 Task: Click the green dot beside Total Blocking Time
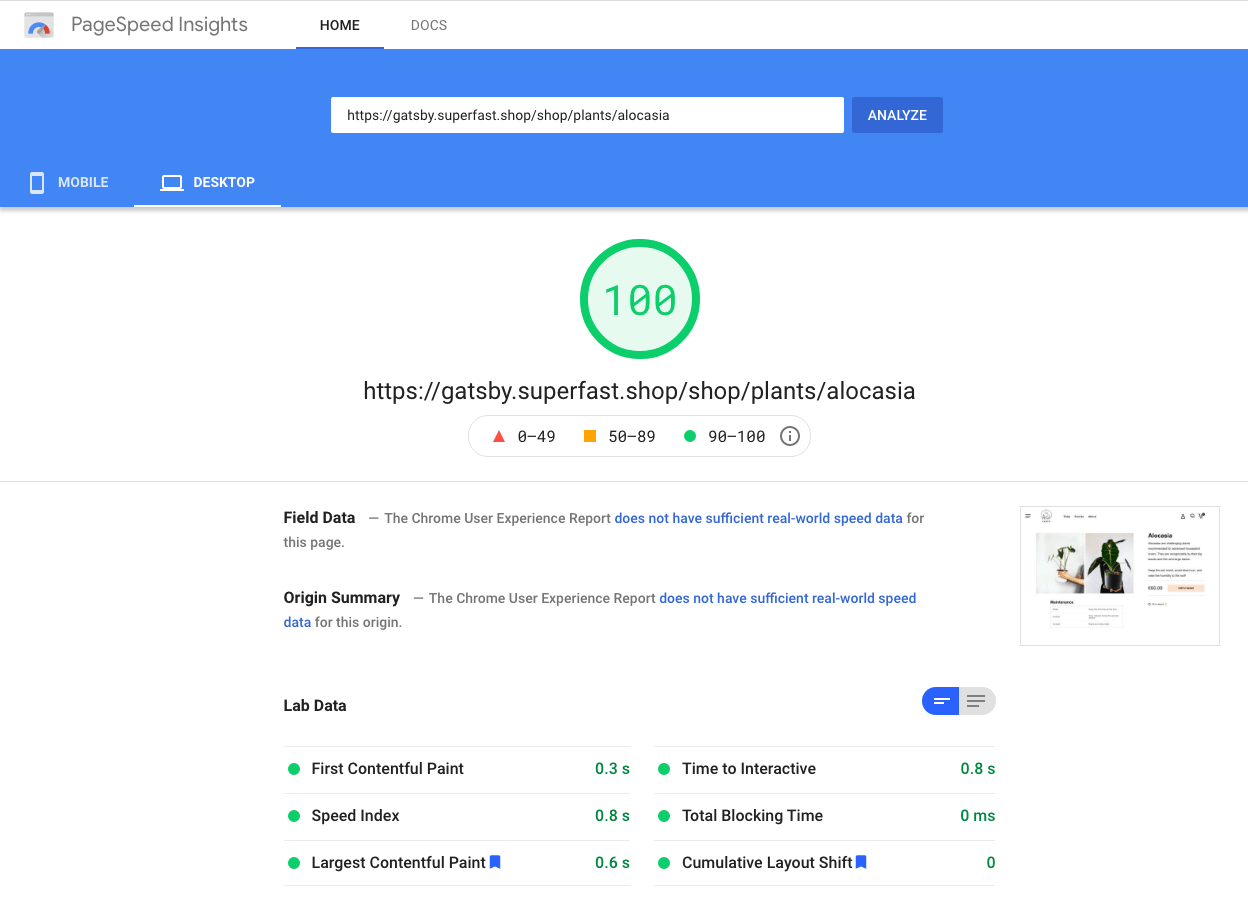(664, 816)
